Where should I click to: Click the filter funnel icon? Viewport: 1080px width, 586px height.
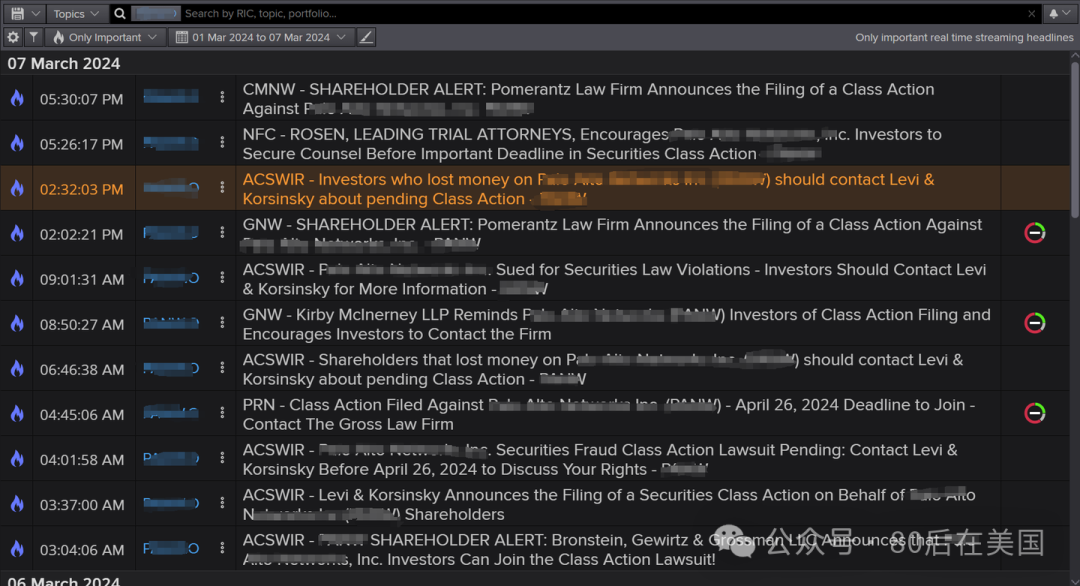(33, 37)
